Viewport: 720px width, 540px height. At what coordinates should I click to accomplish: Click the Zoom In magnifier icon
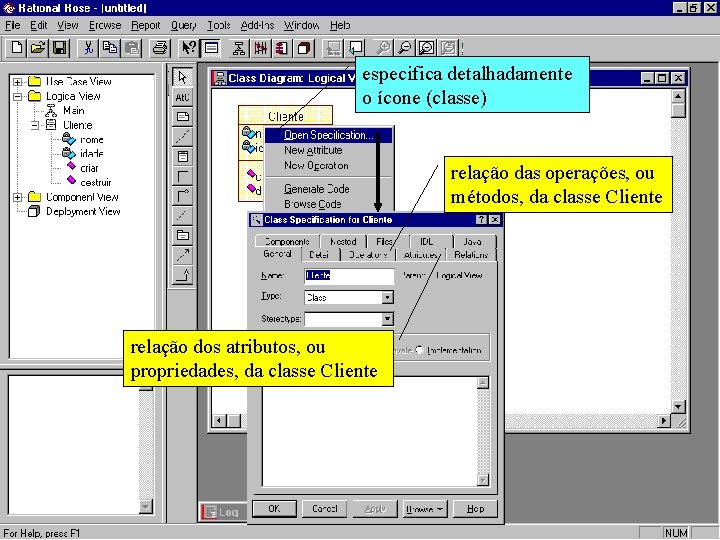382,48
